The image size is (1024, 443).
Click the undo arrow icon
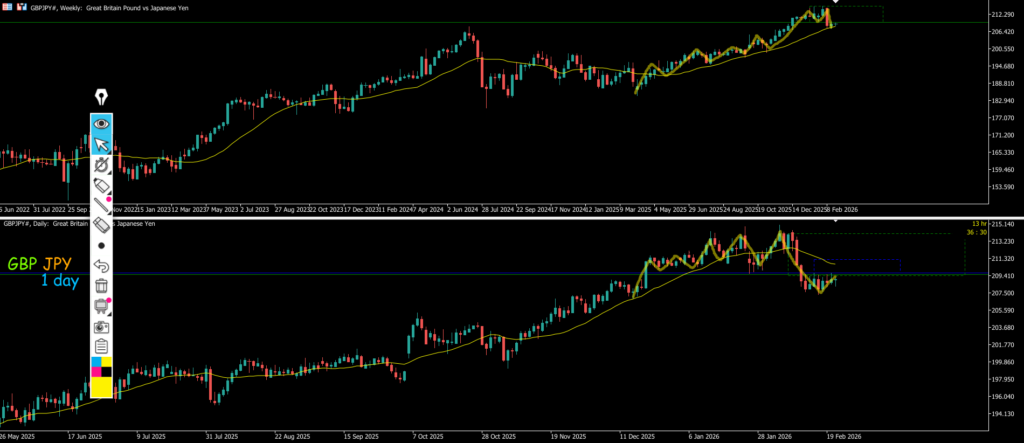click(101, 266)
